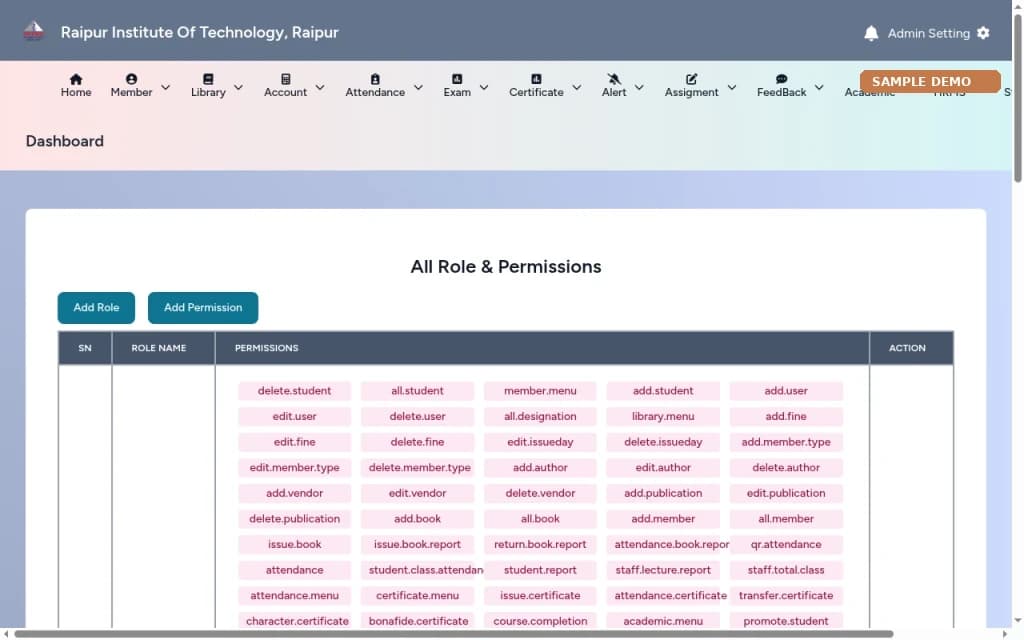This screenshot has width=1024, height=640.
Task: Click the add.member.type permission tag
Action: (786, 442)
